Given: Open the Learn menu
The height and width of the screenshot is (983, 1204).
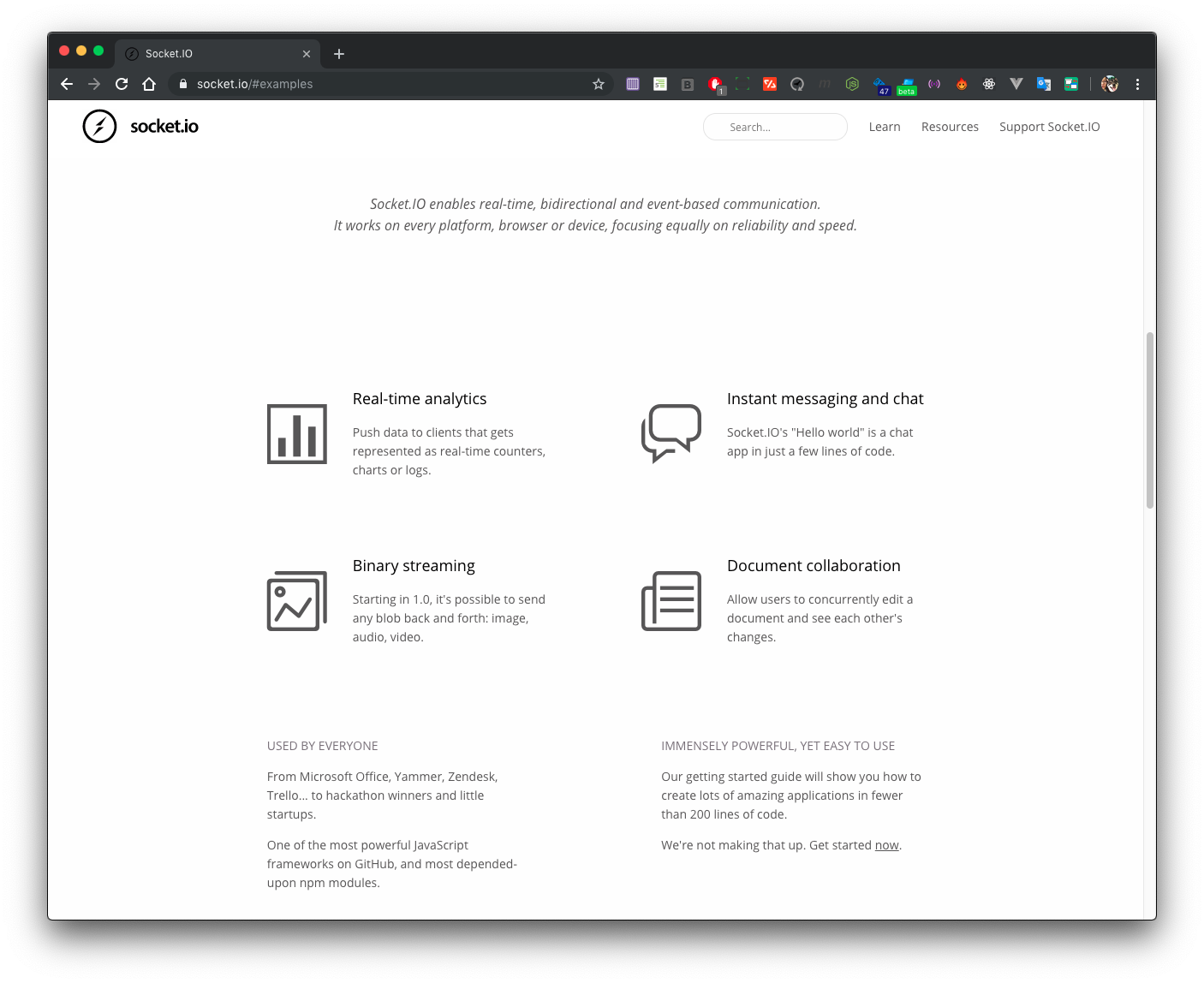Looking at the screenshot, I should pos(885,127).
